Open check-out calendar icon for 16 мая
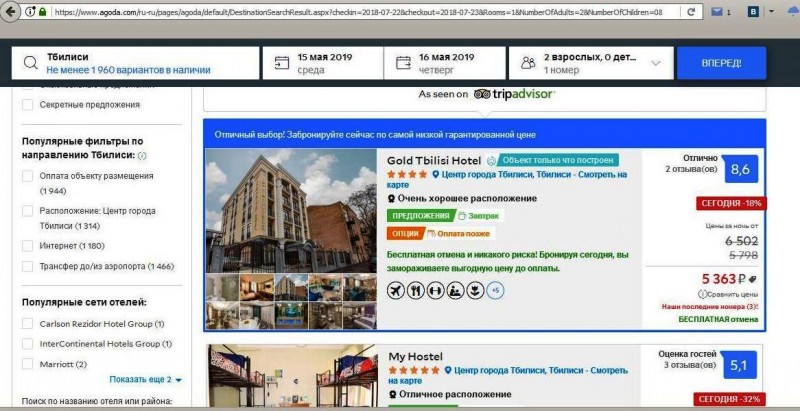 click(x=403, y=63)
